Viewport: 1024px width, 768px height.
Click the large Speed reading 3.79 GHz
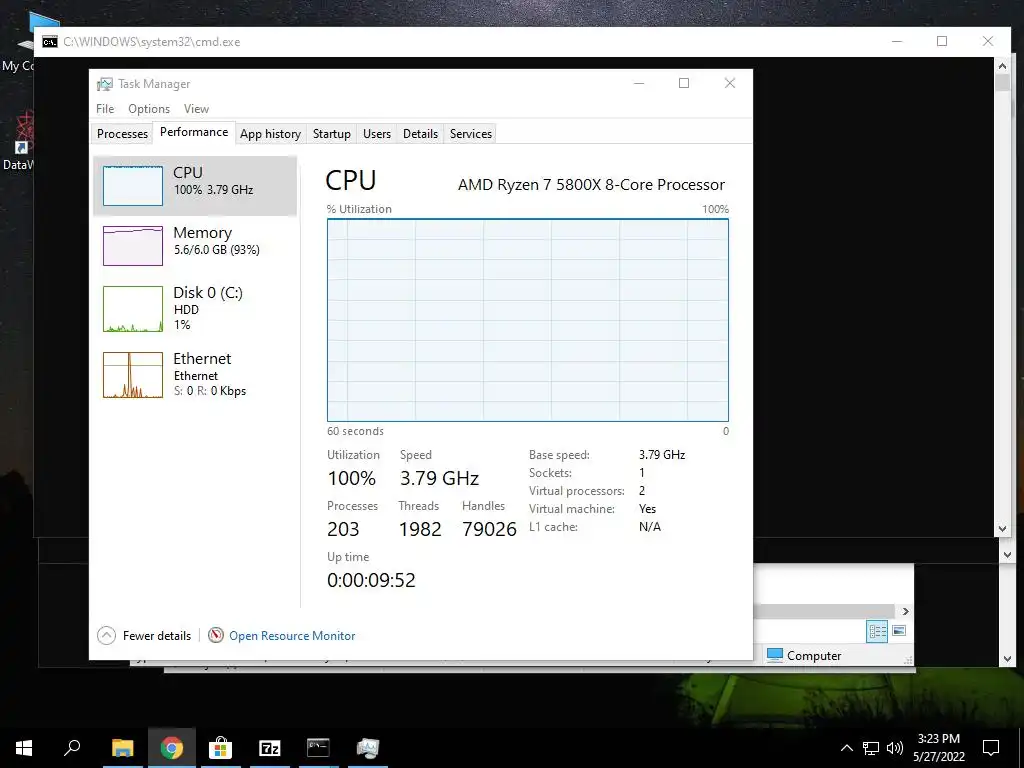[x=440, y=478]
